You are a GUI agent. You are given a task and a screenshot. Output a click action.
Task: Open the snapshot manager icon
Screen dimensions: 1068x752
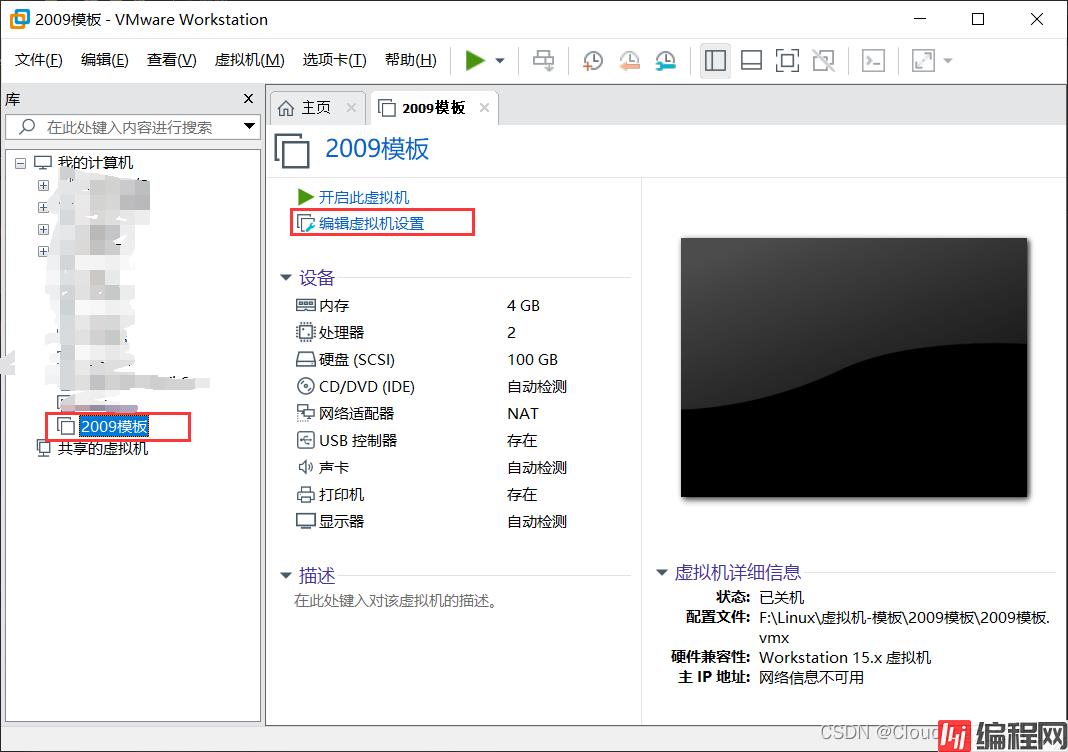pos(665,61)
